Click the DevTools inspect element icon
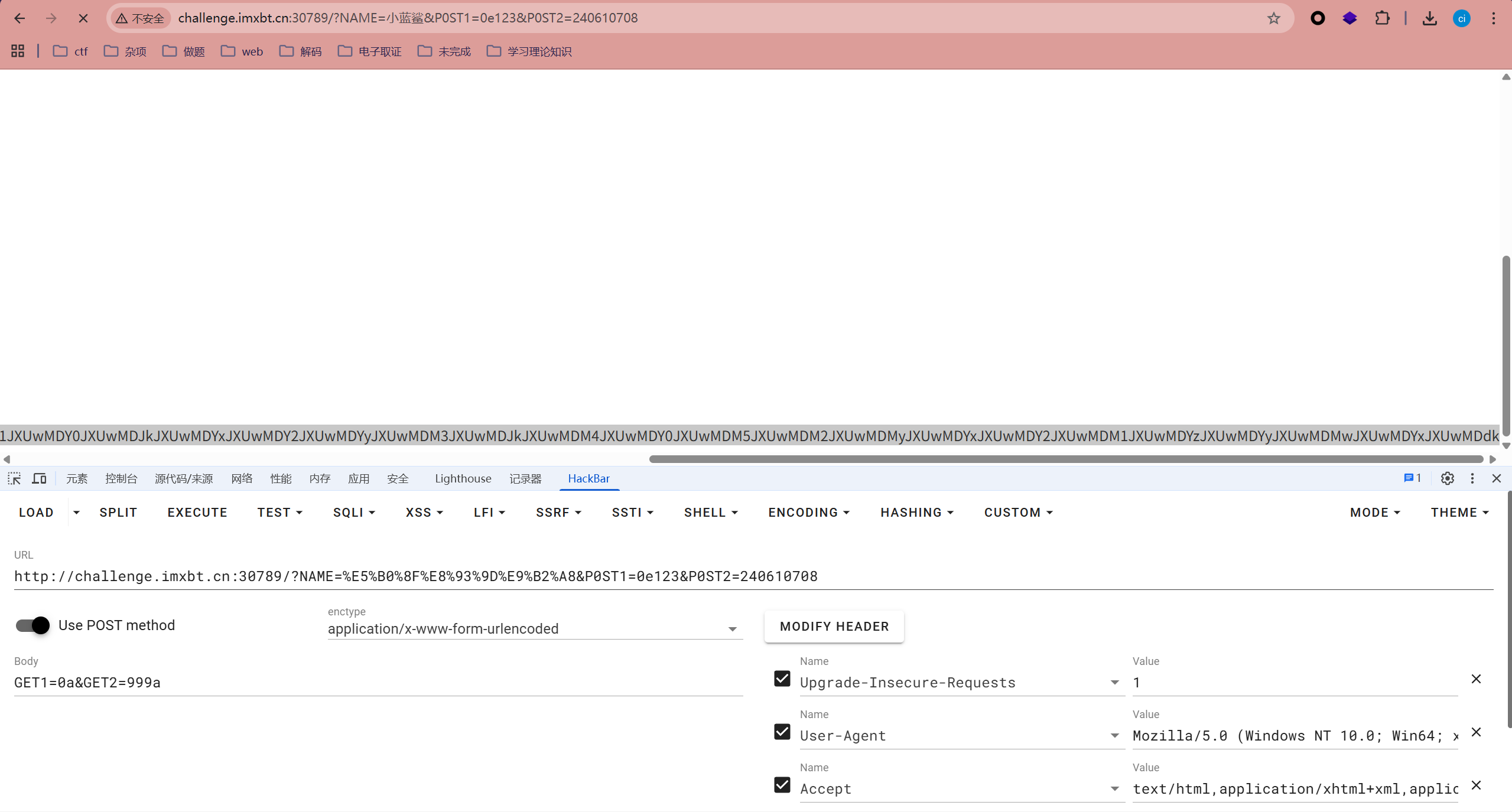Image resolution: width=1512 pixels, height=812 pixels. tap(14, 478)
